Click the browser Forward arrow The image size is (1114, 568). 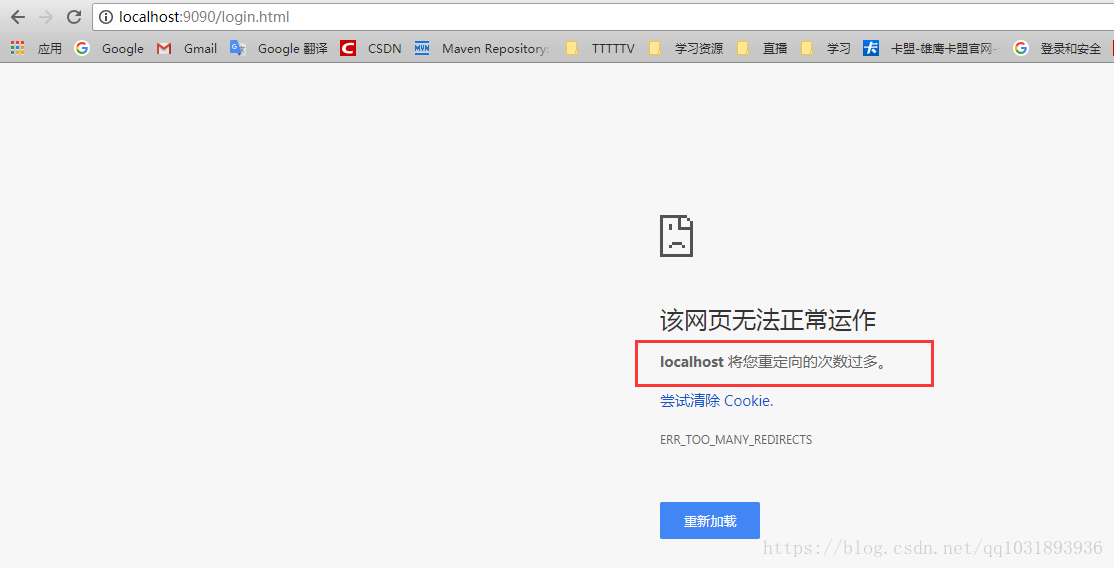pos(46,17)
